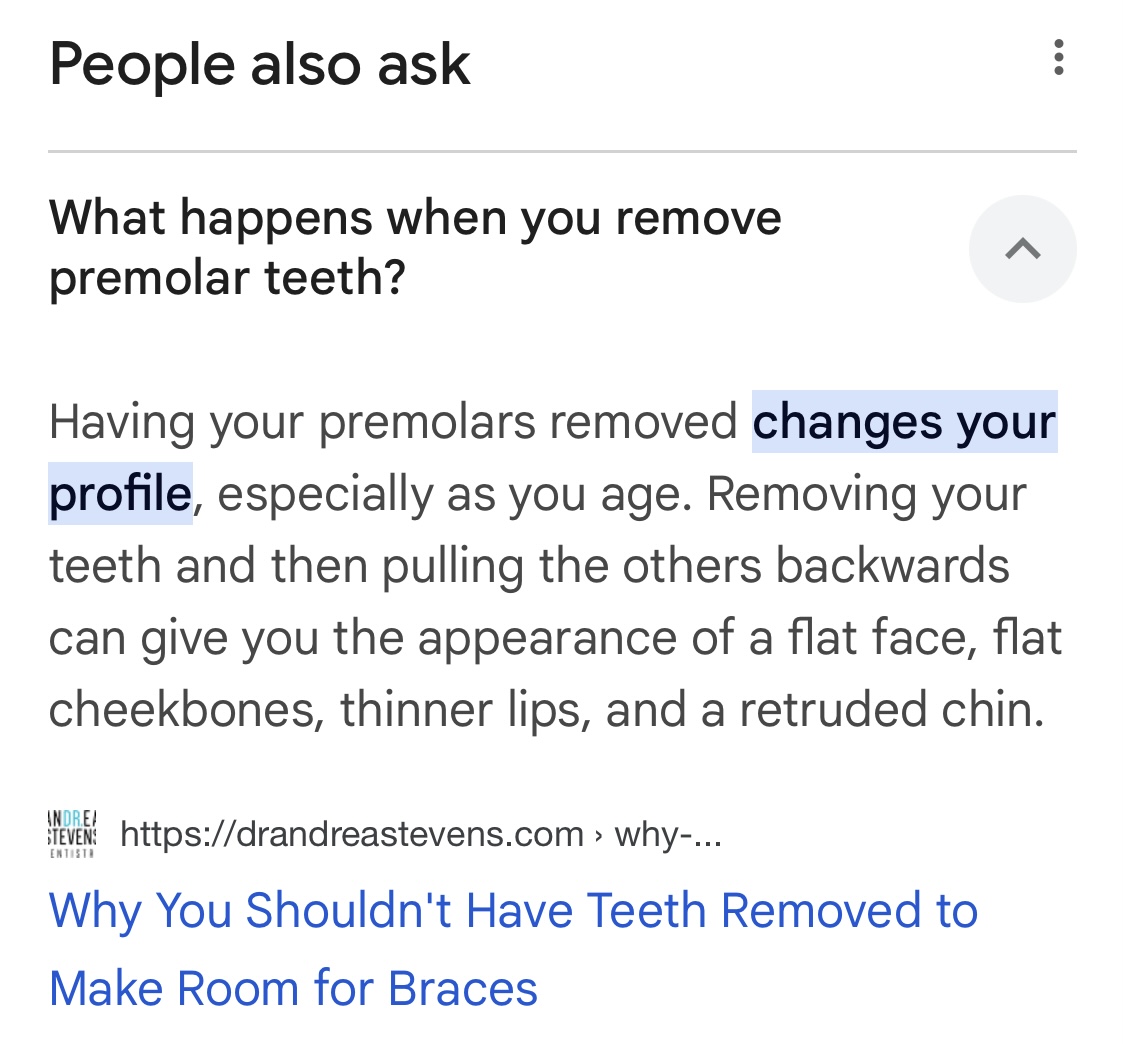Click the phrase 'retruded chin'
Image resolution: width=1125 pixels, height=1044 pixels.
click(890, 710)
